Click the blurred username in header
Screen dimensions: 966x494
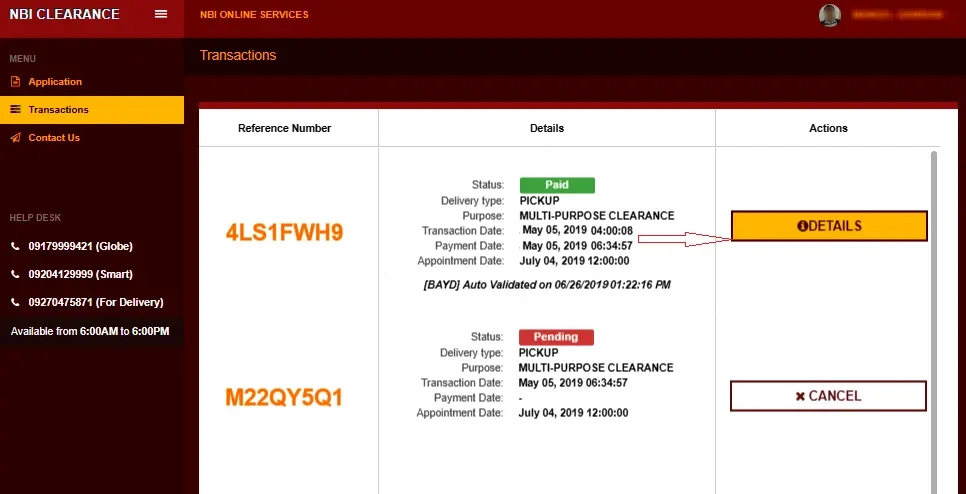pos(896,15)
